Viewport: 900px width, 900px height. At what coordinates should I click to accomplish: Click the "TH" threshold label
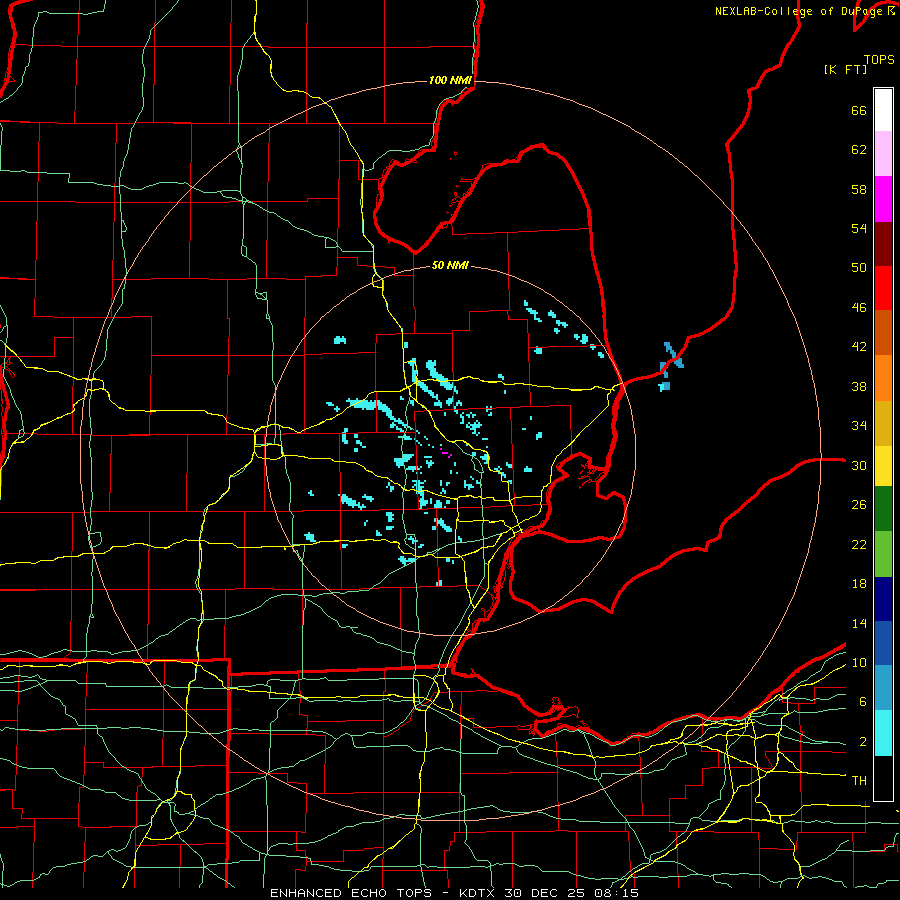coord(859,781)
